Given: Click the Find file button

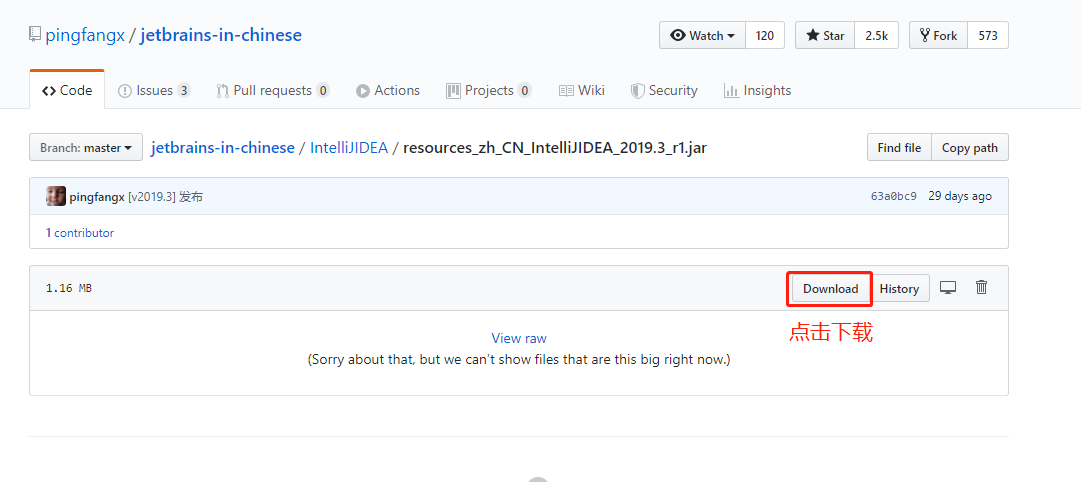Looking at the screenshot, I should click(x=899, y=148).
